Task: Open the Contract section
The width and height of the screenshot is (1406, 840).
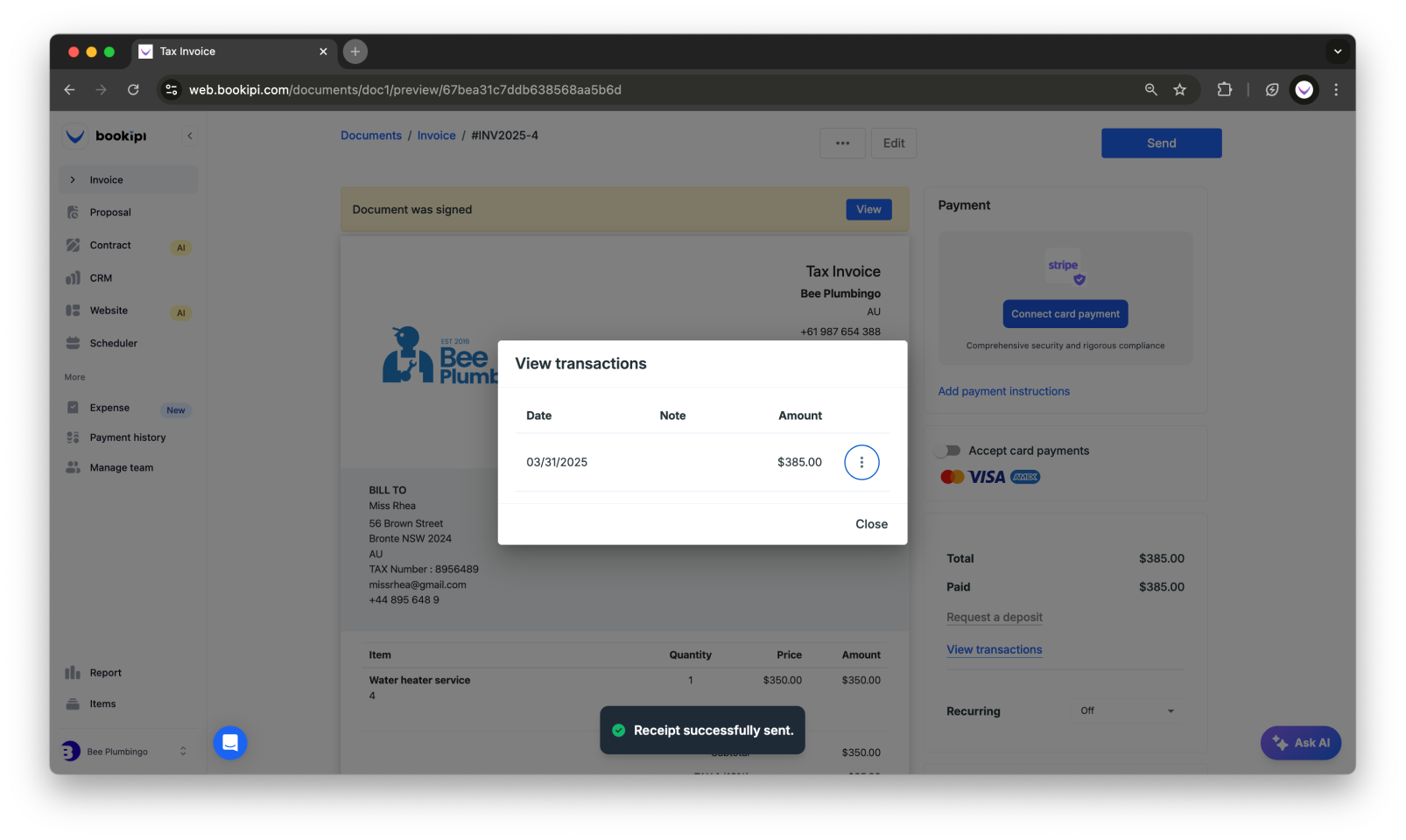Action: pos(110,245)
